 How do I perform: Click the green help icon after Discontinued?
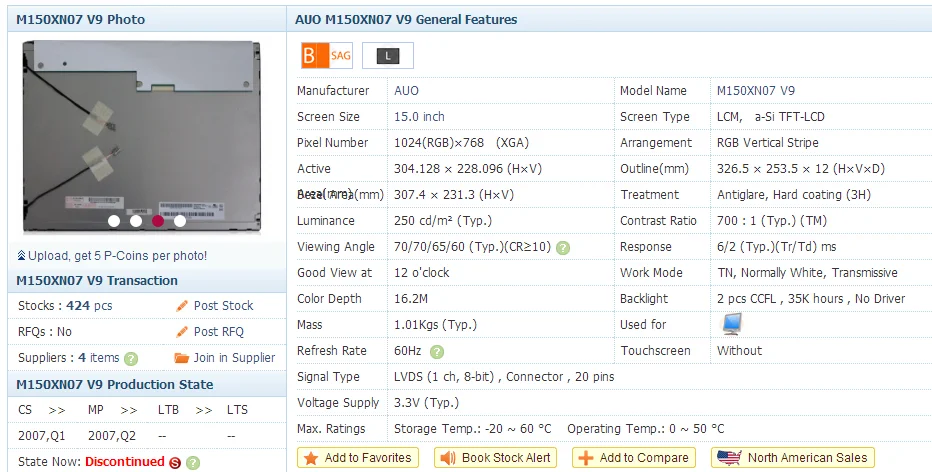point(193,462)
